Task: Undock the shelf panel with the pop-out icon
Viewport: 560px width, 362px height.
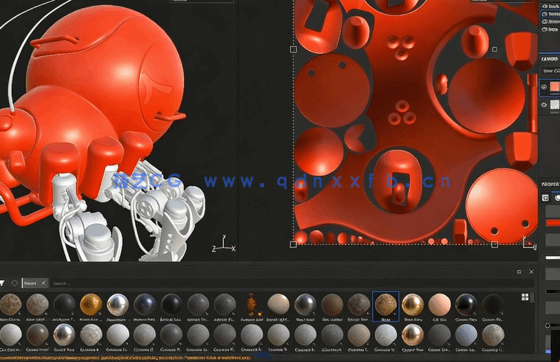Action: point(519,272)
